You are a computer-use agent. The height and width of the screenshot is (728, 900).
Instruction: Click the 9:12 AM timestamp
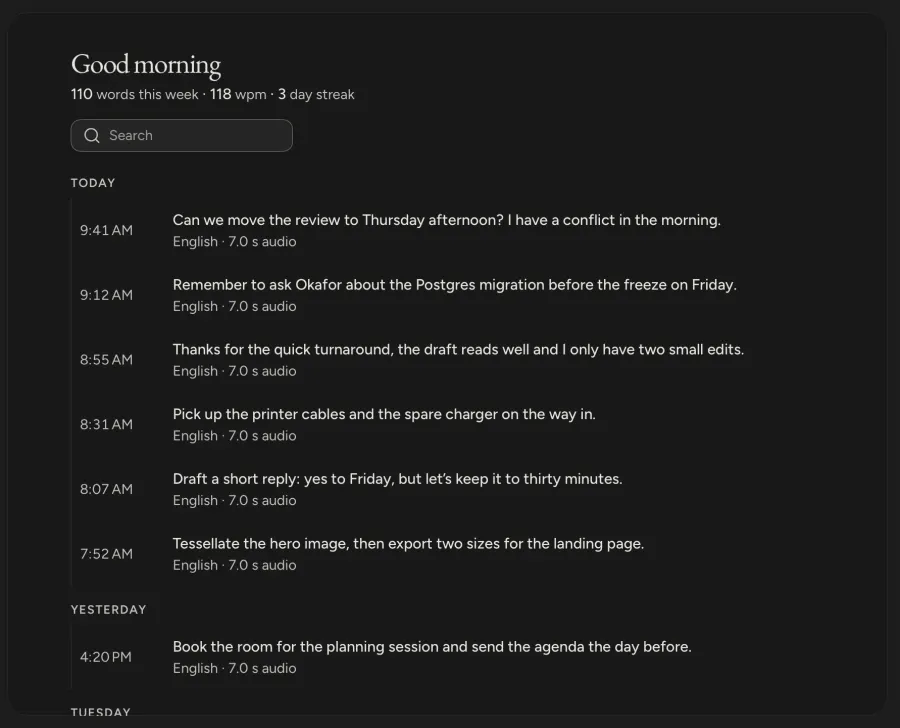106,295
